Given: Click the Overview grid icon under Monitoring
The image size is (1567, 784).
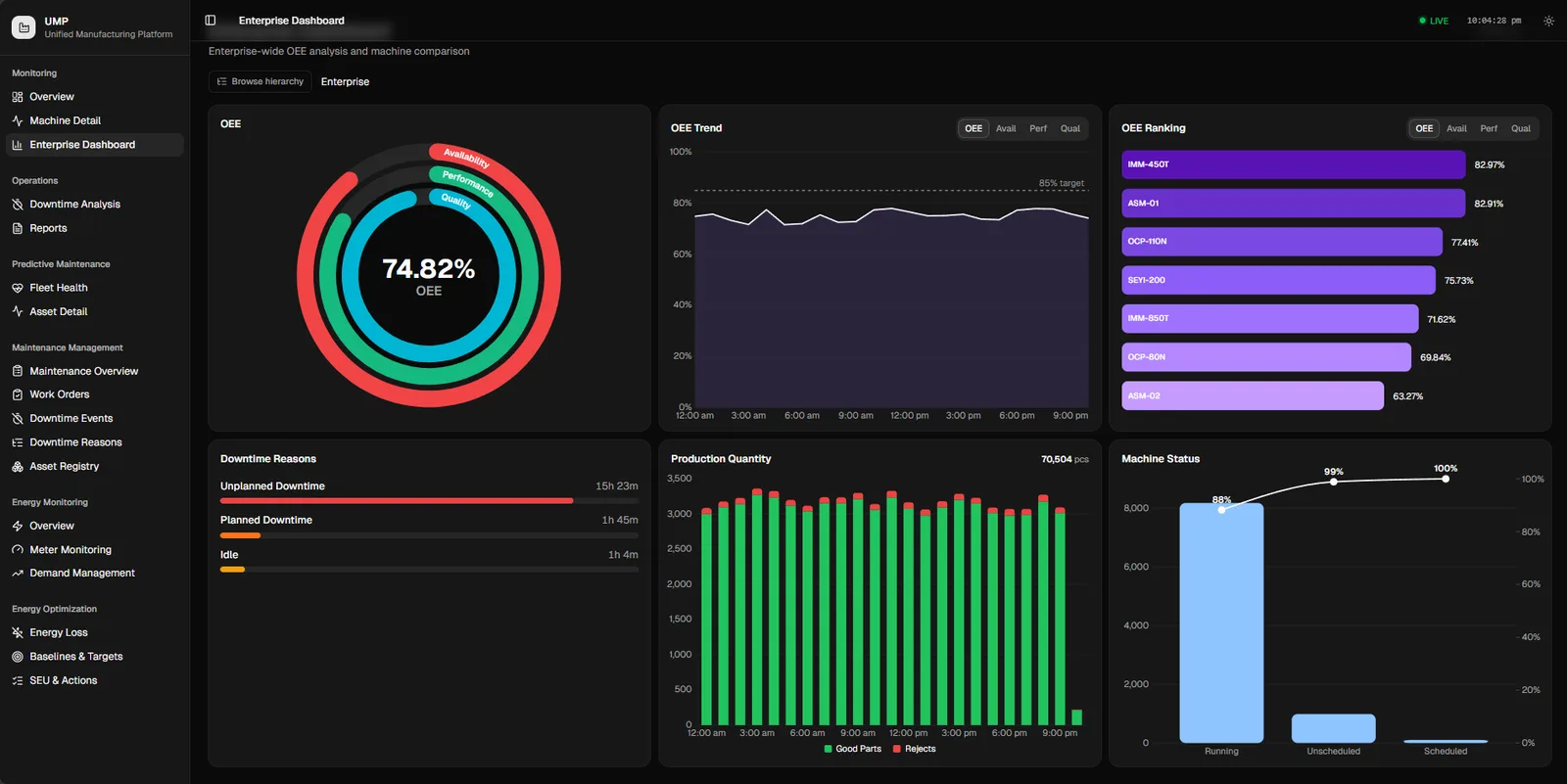Looking at the screenshot, I should (x=18, y=97).
